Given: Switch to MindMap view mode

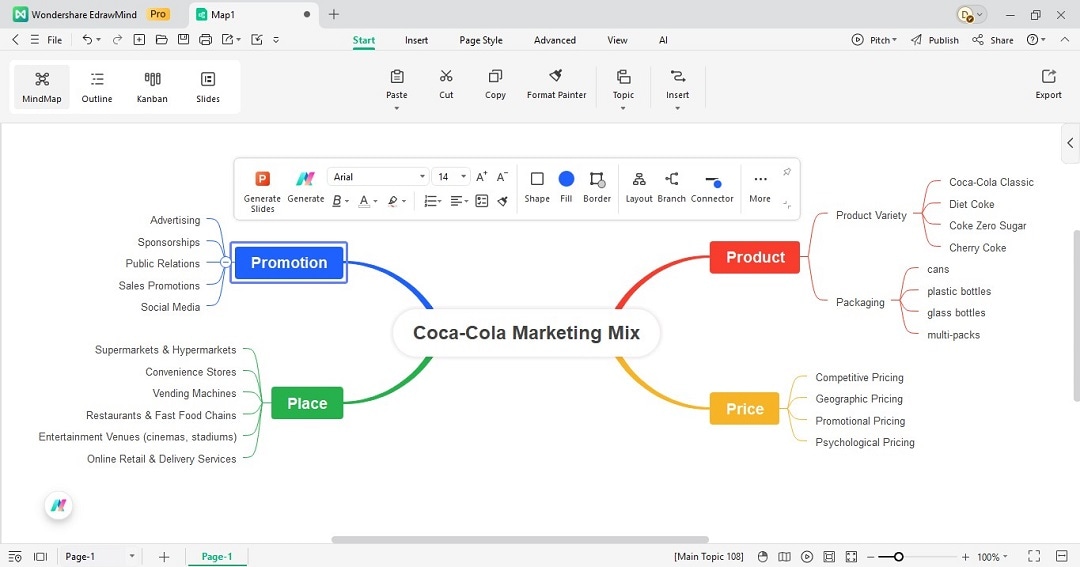Looking at the screenshot, I should point(42,87).
